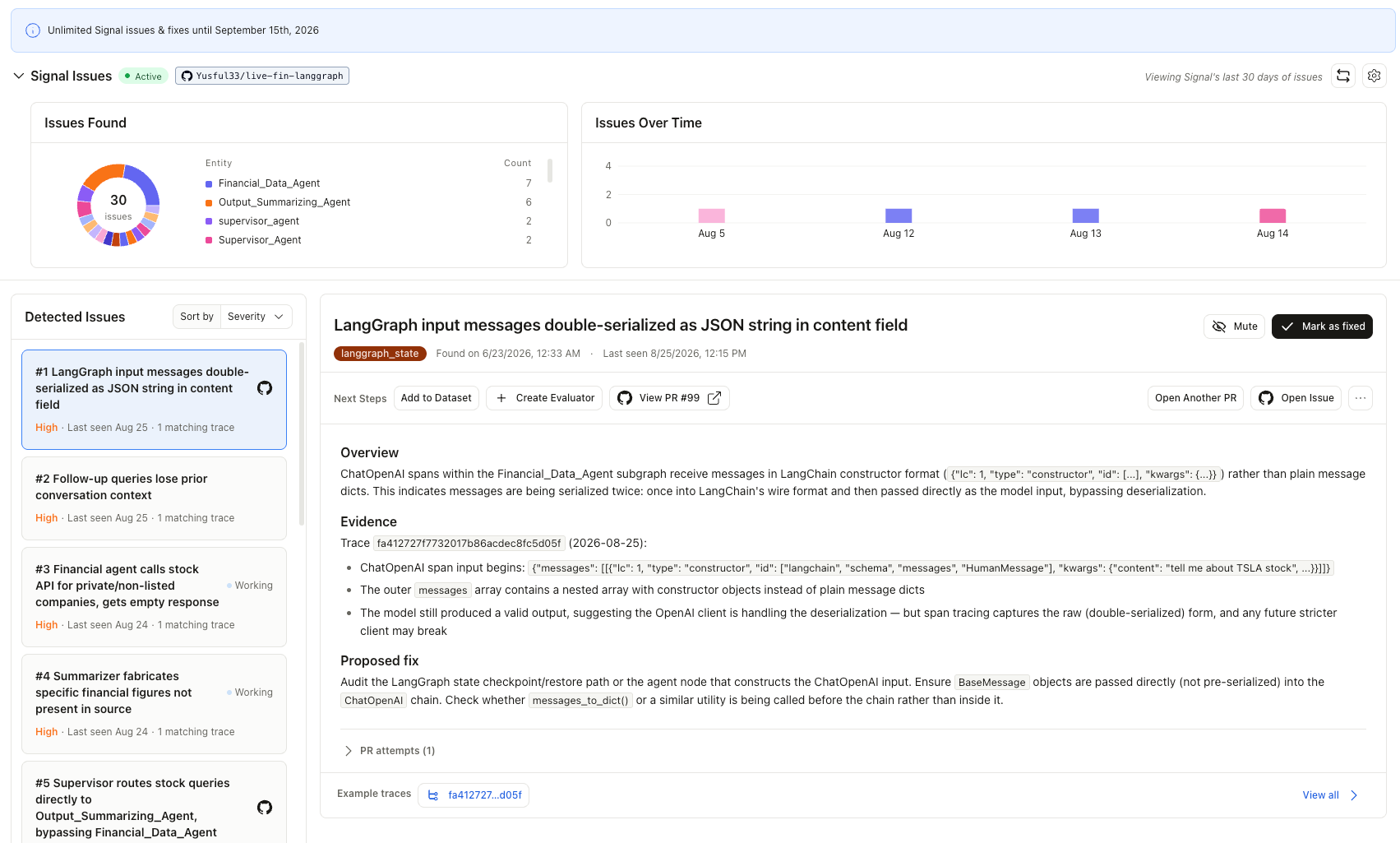The width and height of the screenshot is (1400, 843).
Task: Click the Proposed fix heading
Action: [x=380, y=661]
